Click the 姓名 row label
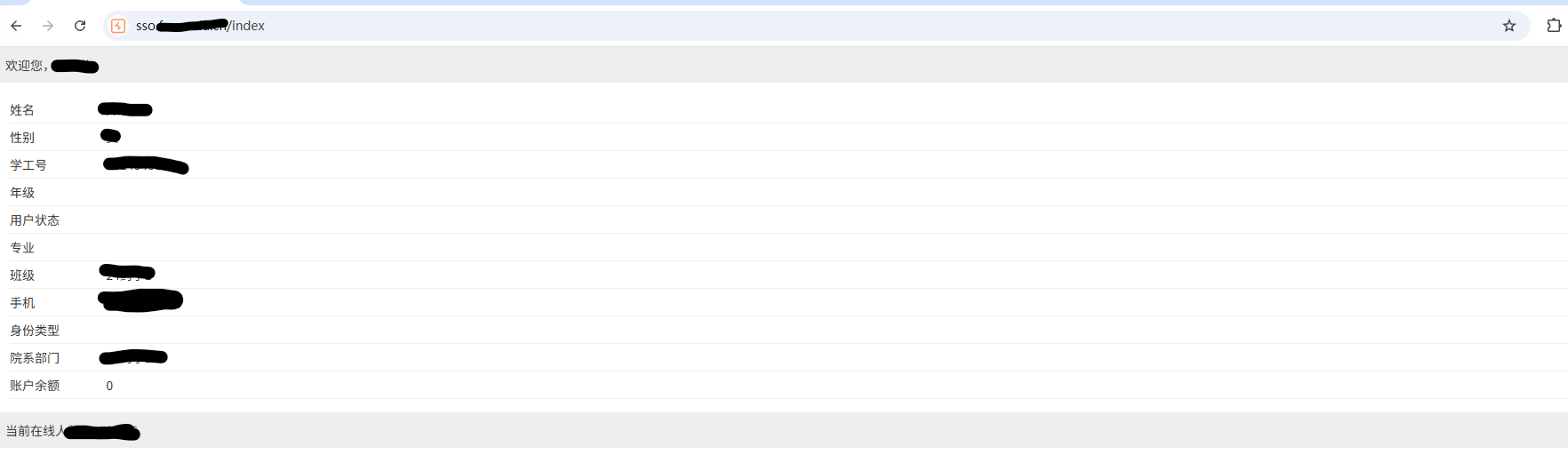The image size is (1568, 455). pos(22,110)
